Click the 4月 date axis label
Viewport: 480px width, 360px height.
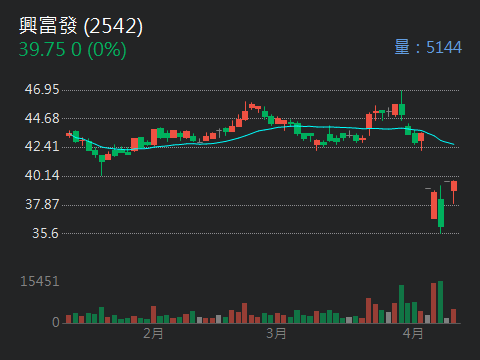click(413, 333)
